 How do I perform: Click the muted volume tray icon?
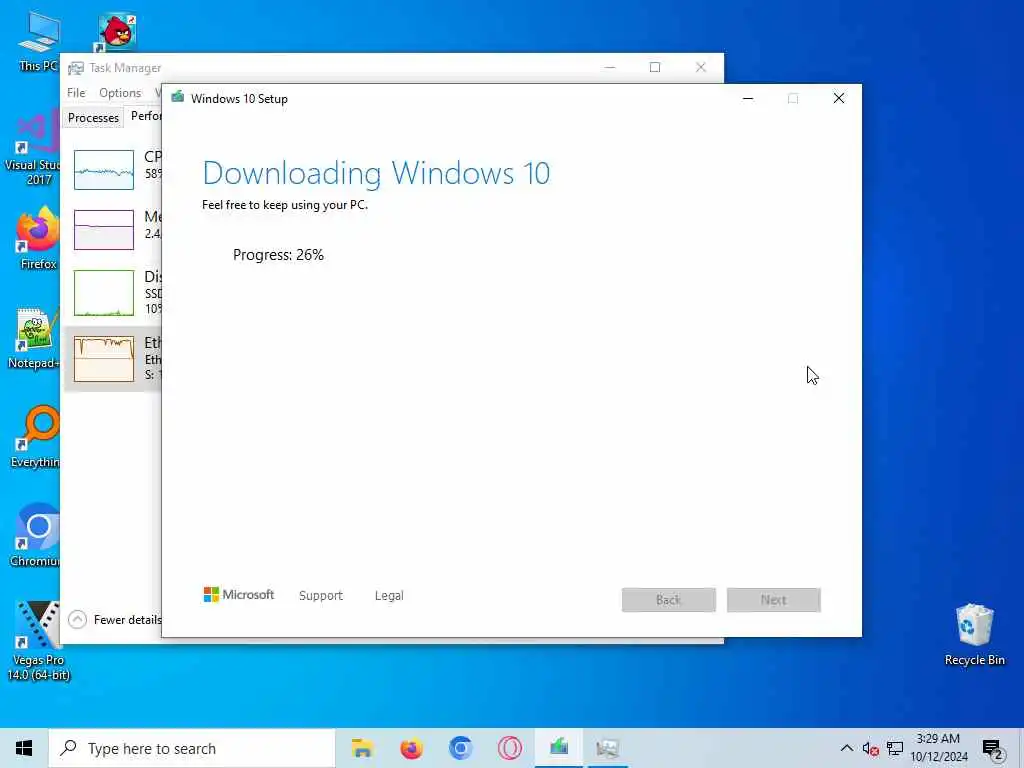coord(871,748)
